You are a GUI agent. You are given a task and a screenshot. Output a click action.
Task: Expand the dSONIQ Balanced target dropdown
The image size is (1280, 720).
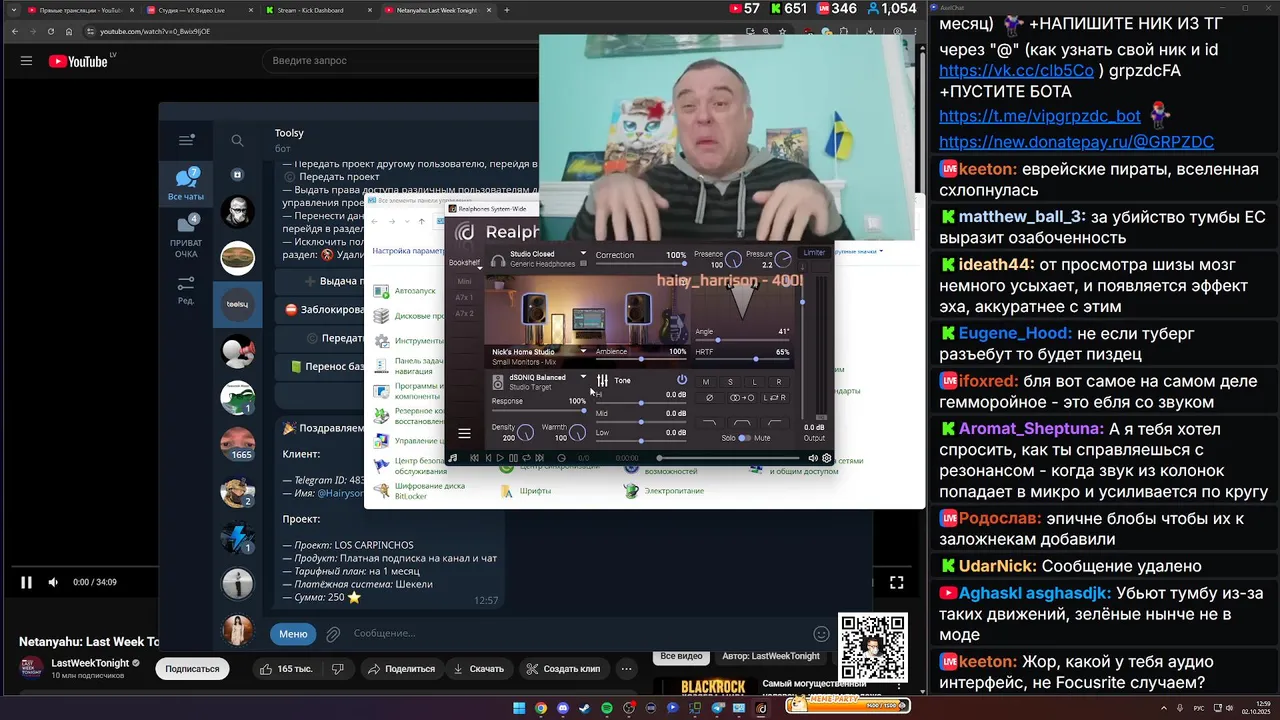[x=583, y=377]
